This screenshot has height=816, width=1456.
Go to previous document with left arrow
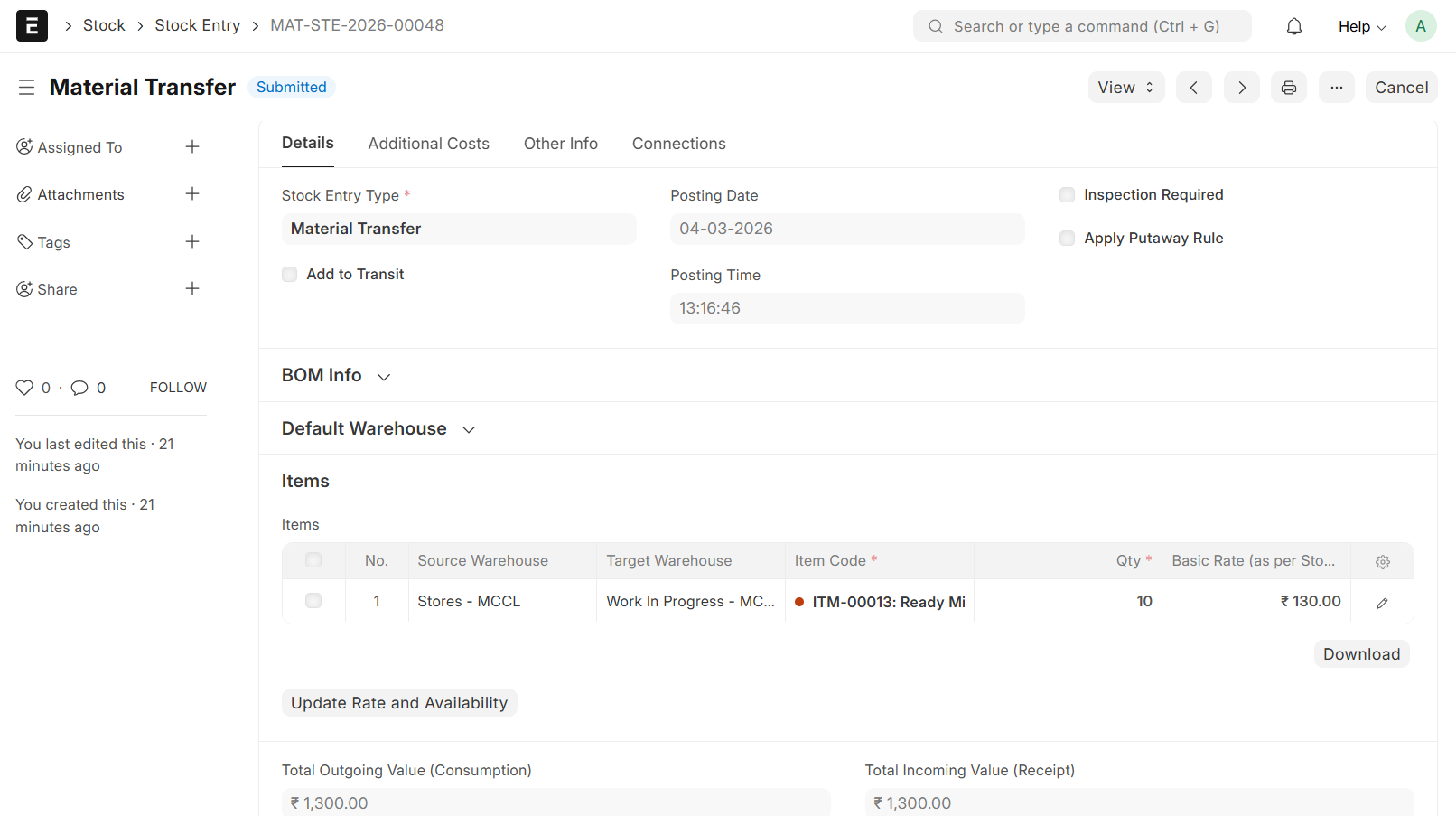coord(1193,88)
